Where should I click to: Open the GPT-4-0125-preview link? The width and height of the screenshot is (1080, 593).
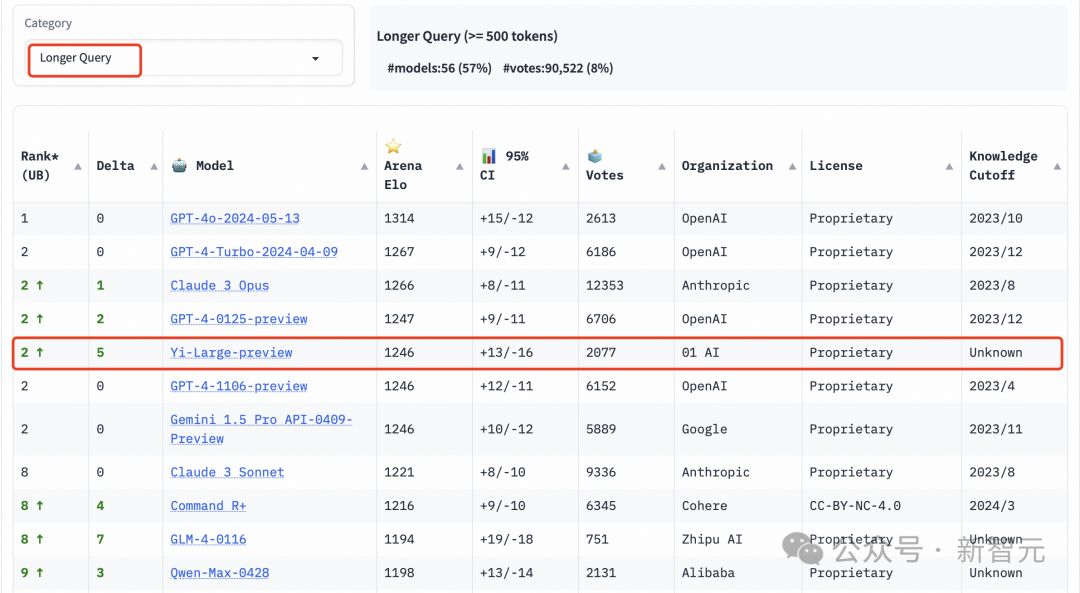[x=239, y=319]
